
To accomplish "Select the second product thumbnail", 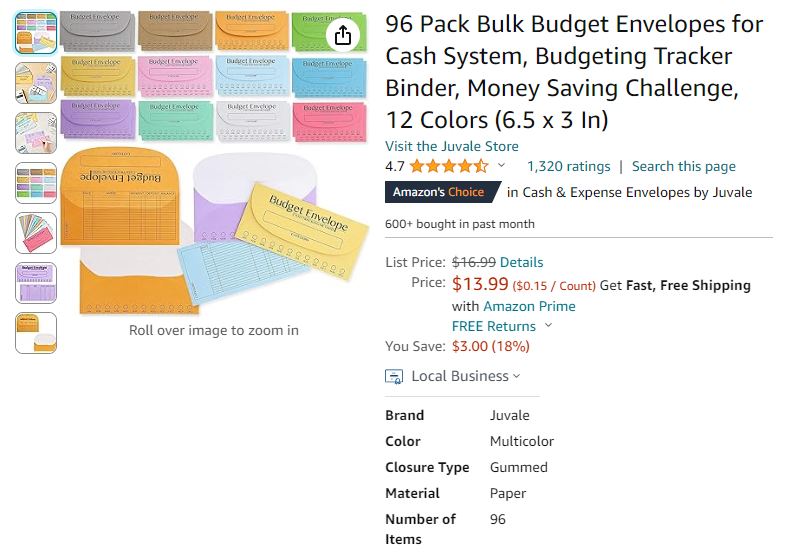I will (36, 83).
